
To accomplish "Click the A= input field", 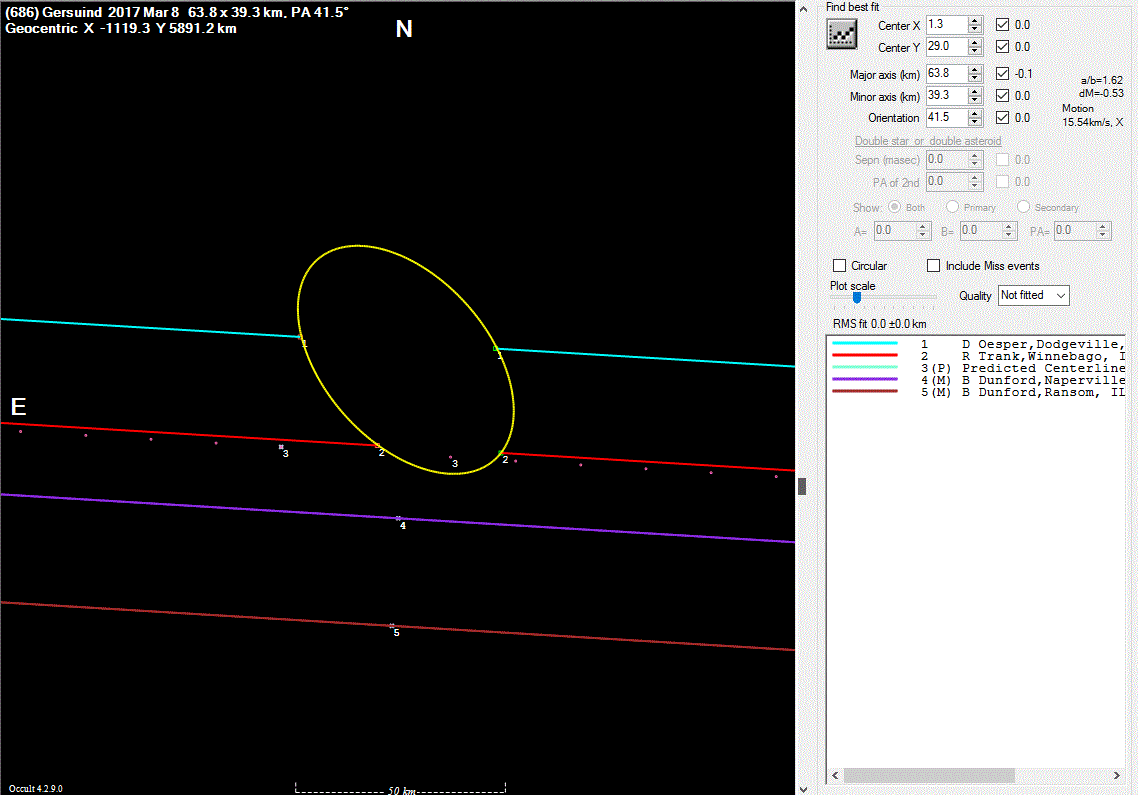I will [895, 231].
